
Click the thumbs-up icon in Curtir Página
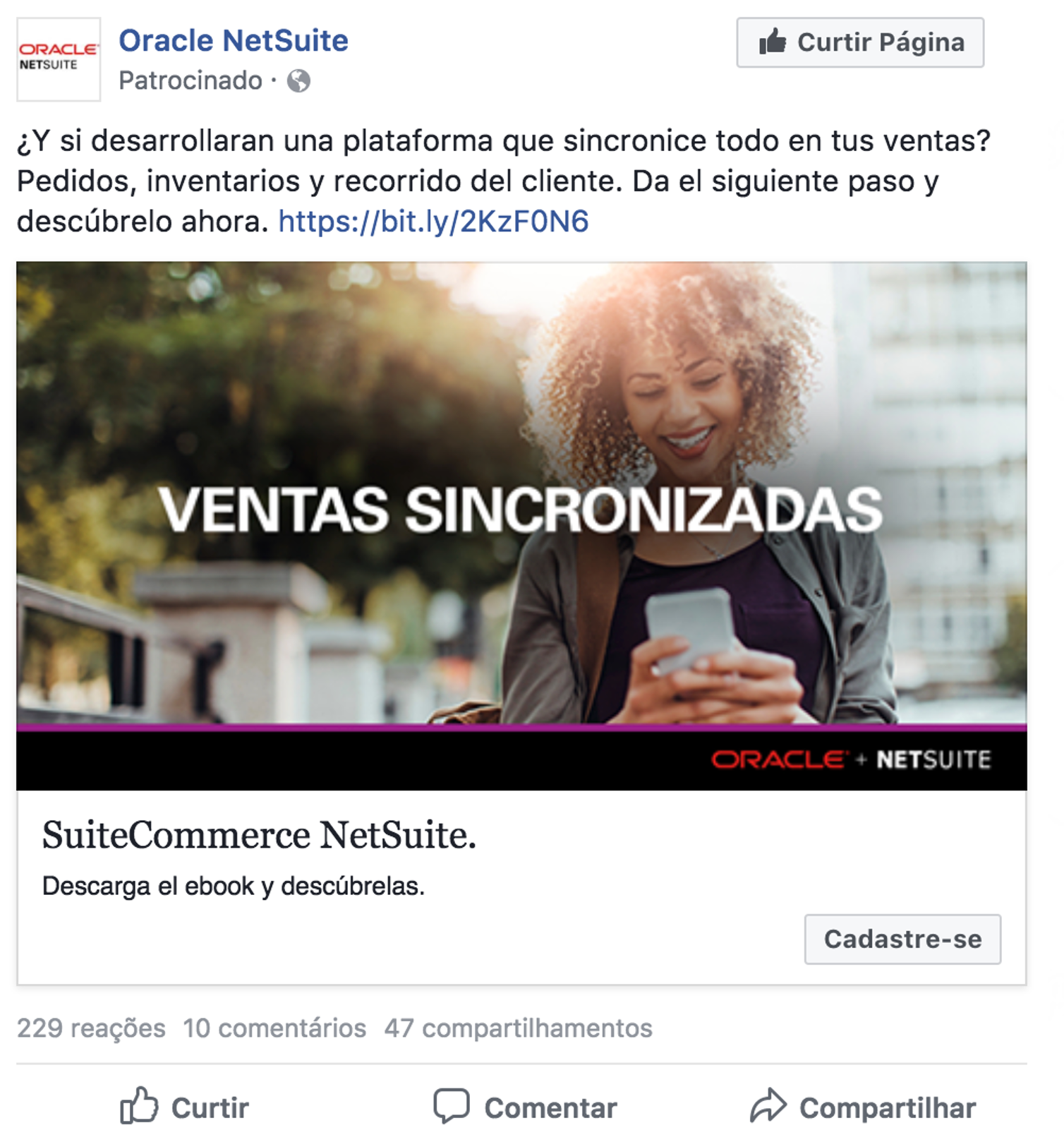click(773, 42)
